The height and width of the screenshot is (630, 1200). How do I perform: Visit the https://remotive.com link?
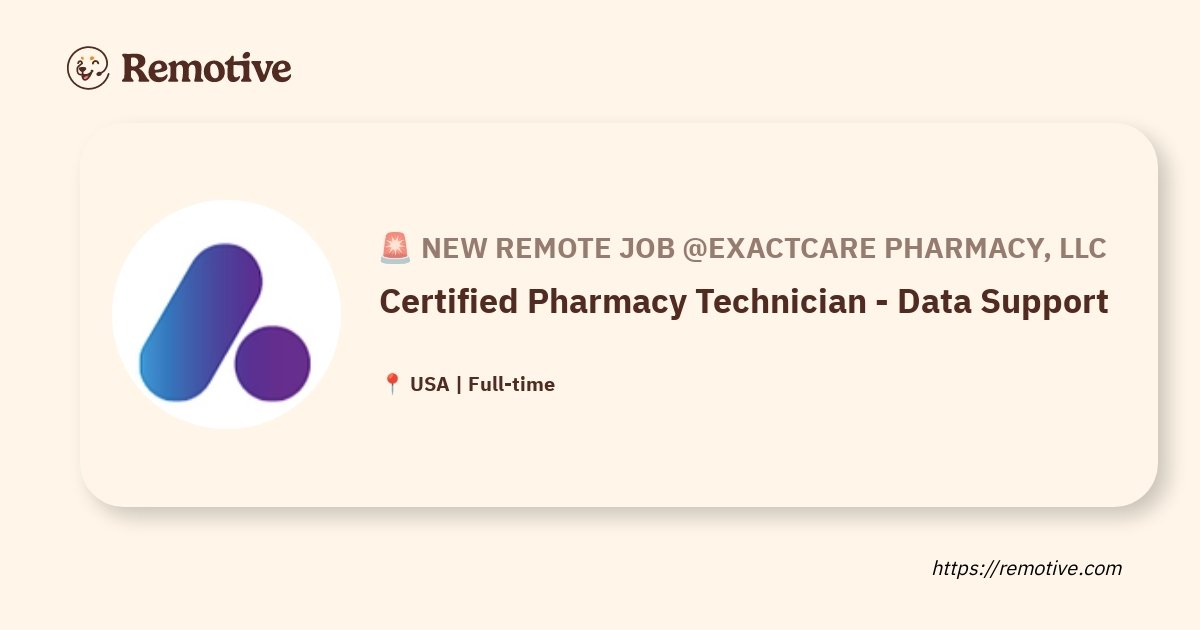(x=1027, y=568)
